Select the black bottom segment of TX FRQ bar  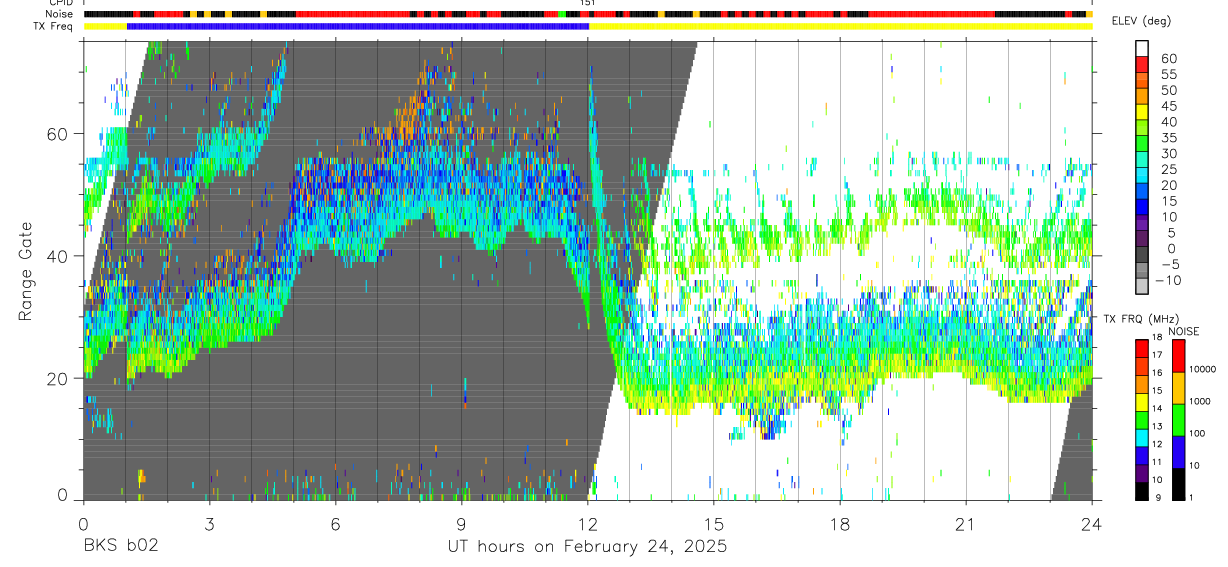tap(1142, 490)
